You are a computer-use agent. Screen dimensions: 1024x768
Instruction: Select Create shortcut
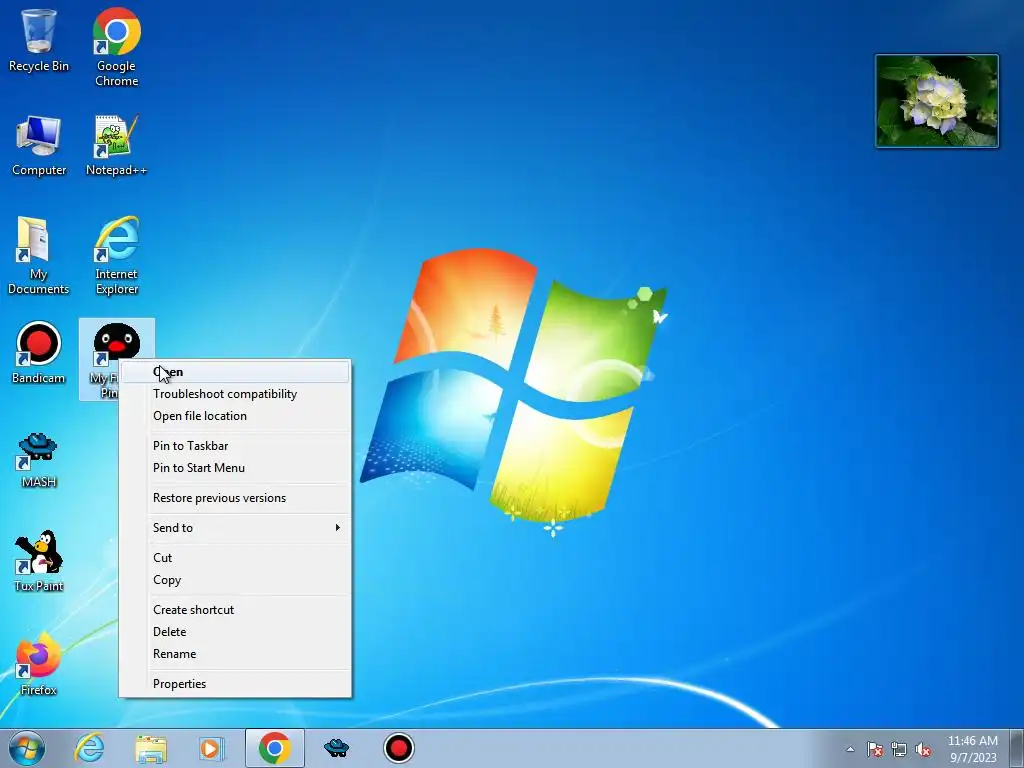tap(236, 610)
